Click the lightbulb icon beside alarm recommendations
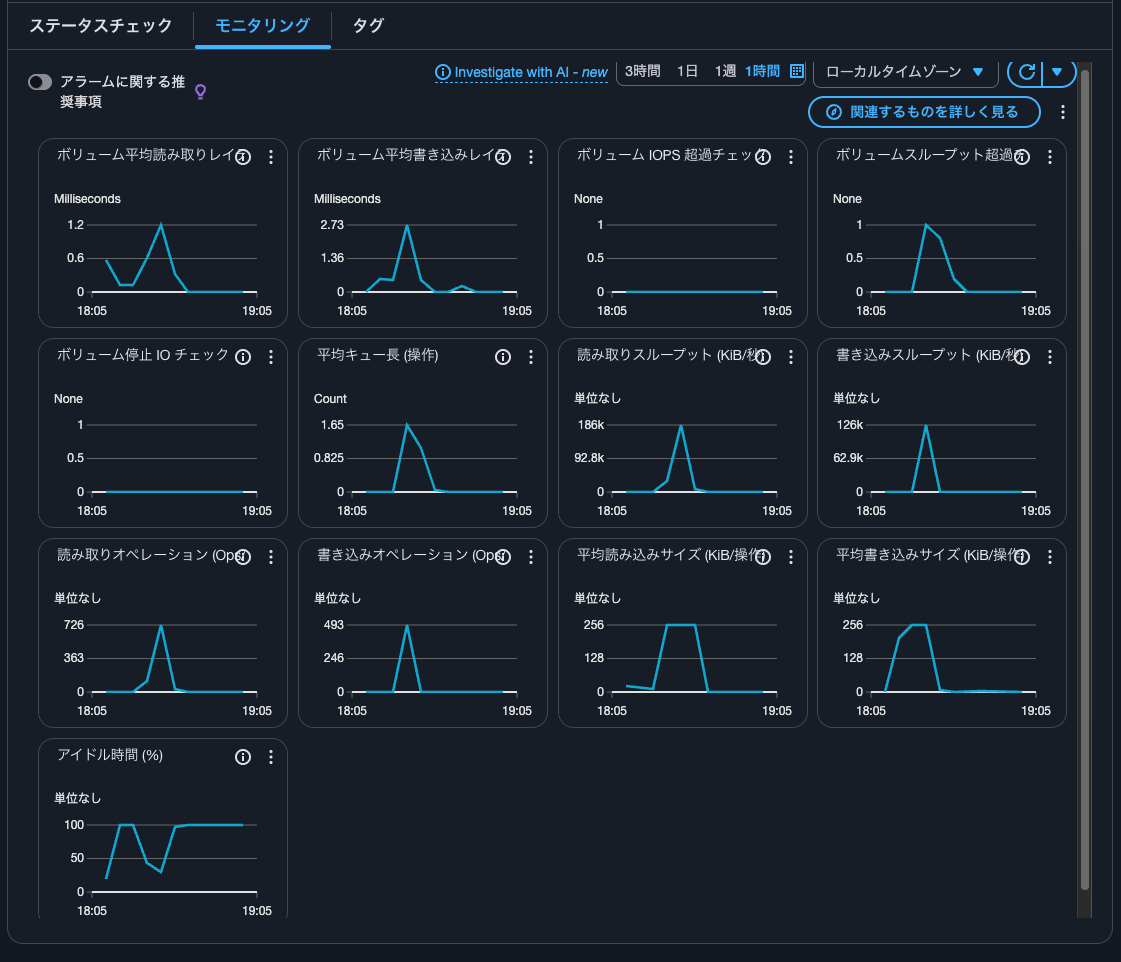The height and width of the screenshot is (962, 1121). click(x=200, y=92)
